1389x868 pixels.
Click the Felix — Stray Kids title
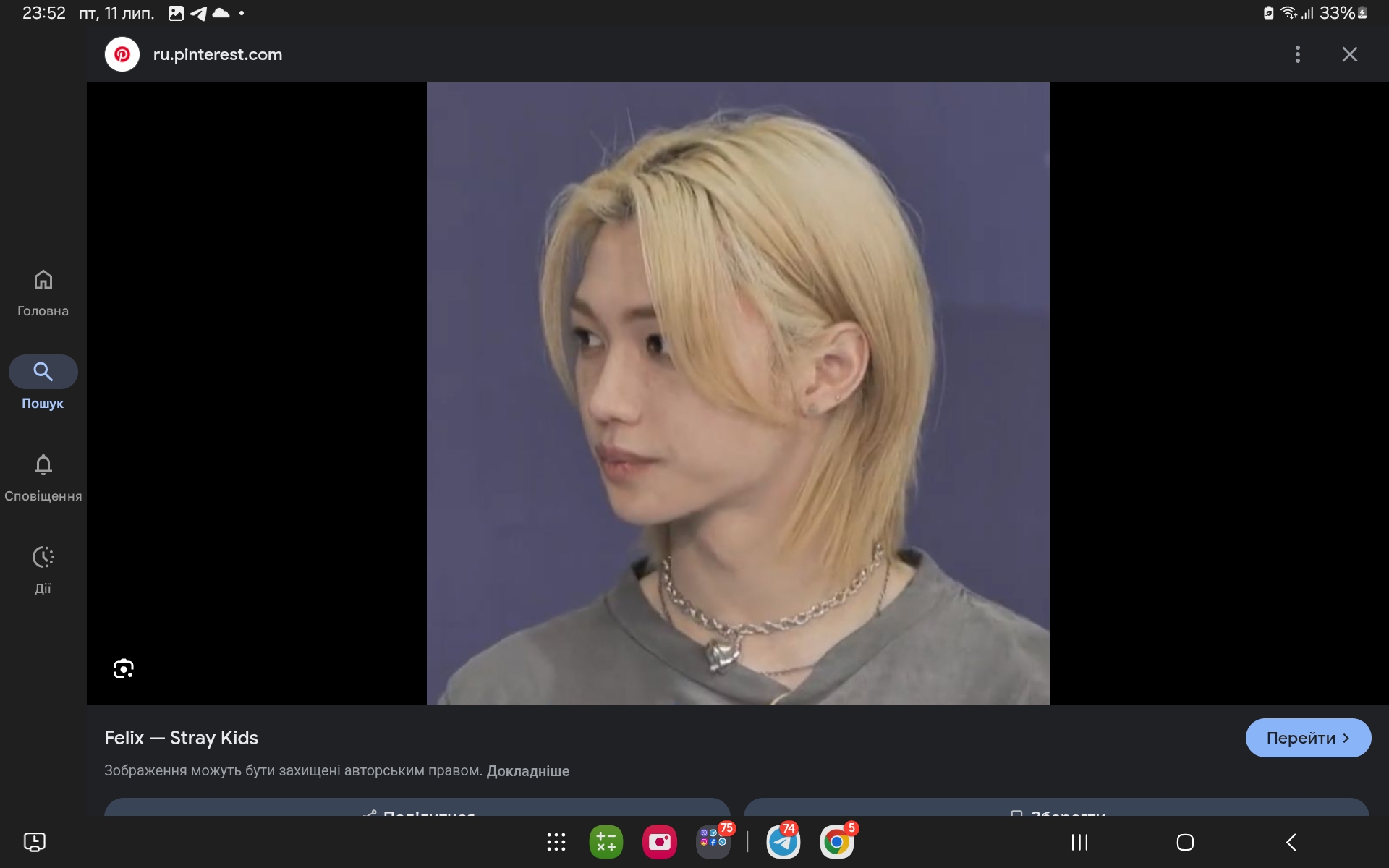pos(181,738)
